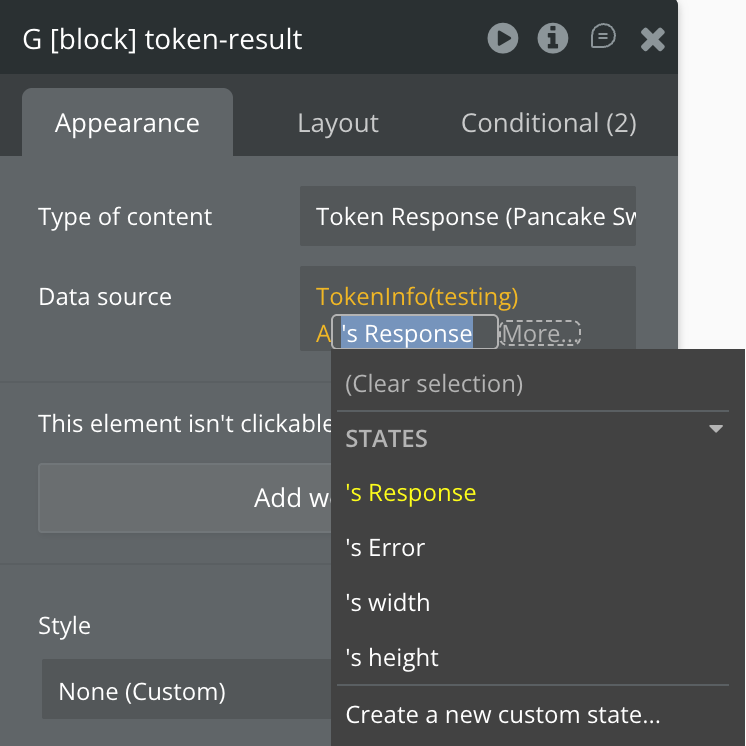Click the play icon in the editor header

(503, 39)
